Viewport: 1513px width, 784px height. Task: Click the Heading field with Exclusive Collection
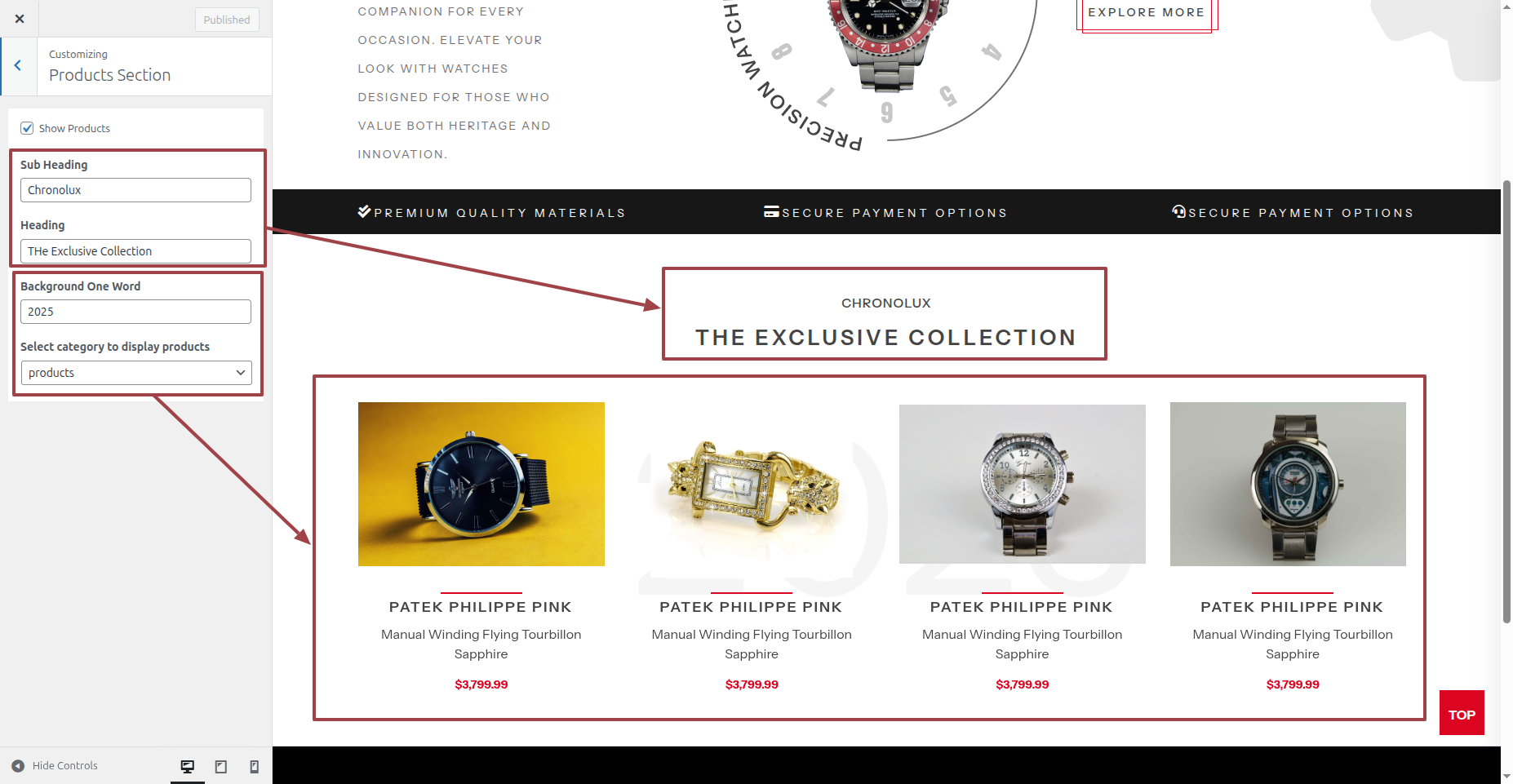click(x=135, y=251)
